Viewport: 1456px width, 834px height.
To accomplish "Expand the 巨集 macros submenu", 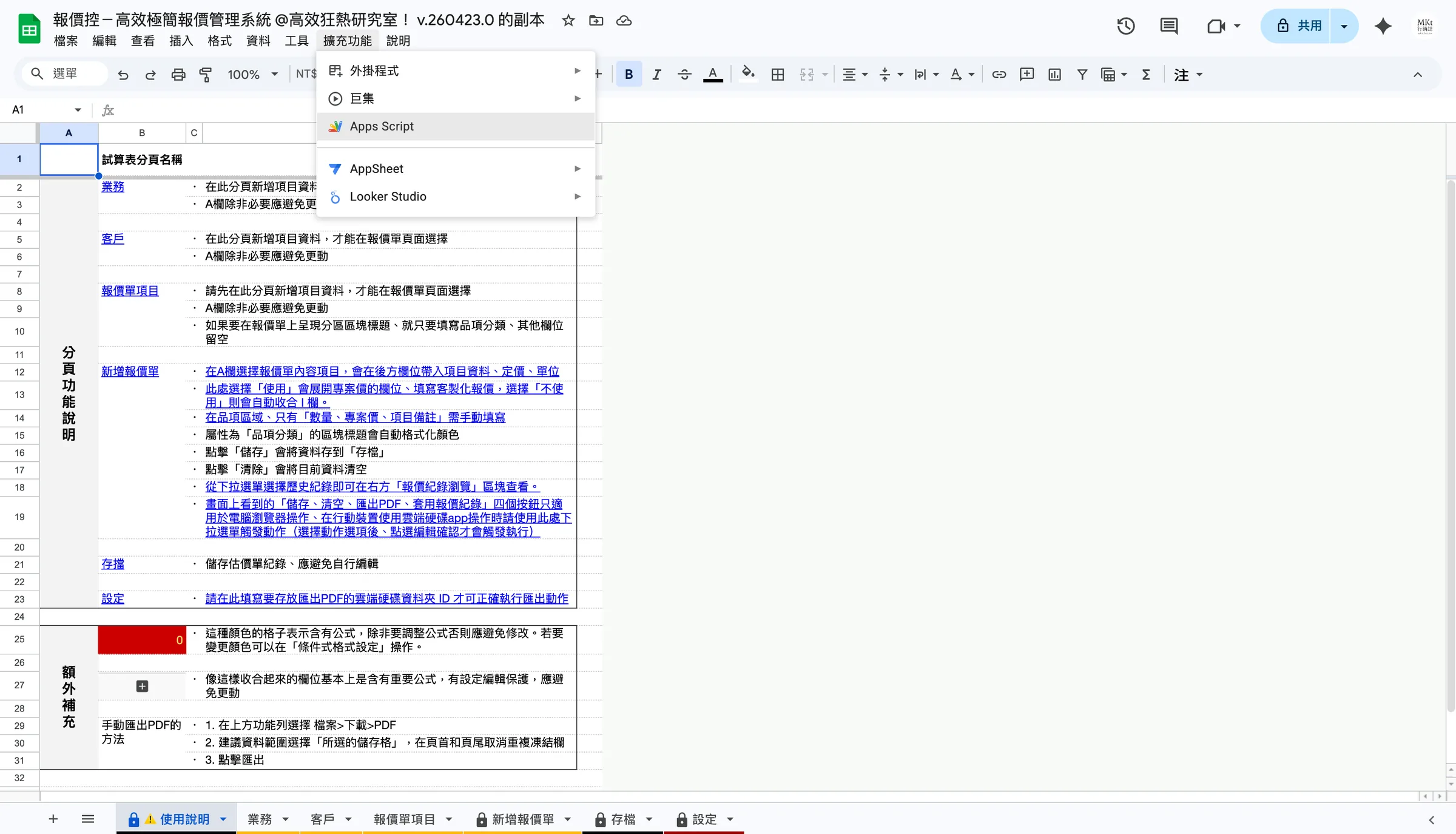I will click(x=456, y=98).
